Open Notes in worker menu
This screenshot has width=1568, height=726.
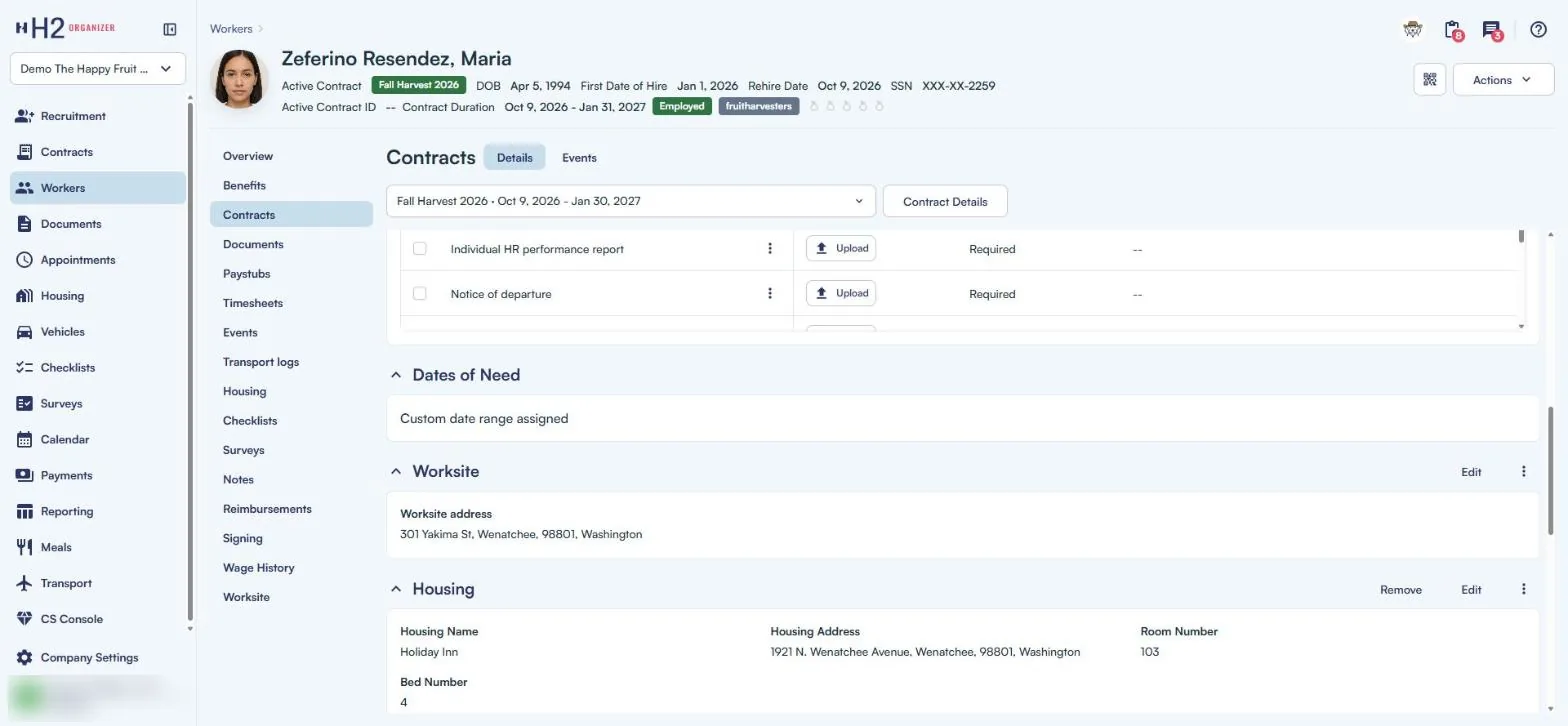[x=238, y=480]
